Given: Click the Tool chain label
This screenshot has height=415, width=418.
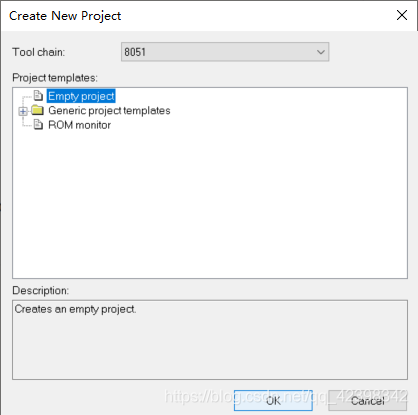Looking at the screenshot, I should [x=39, y=52].
